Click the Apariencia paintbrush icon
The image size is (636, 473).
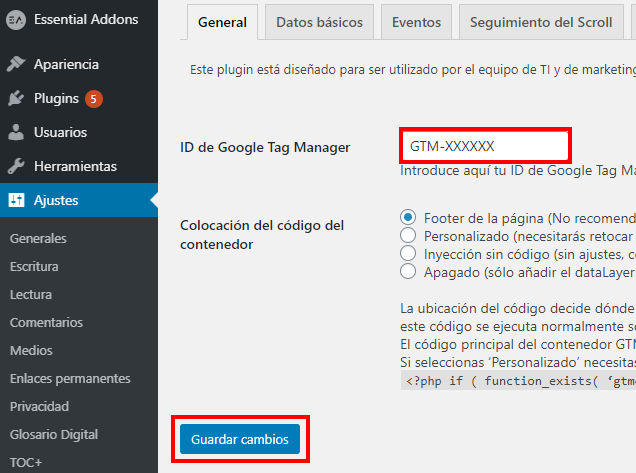pyautogui.click(x=16, y=64)
